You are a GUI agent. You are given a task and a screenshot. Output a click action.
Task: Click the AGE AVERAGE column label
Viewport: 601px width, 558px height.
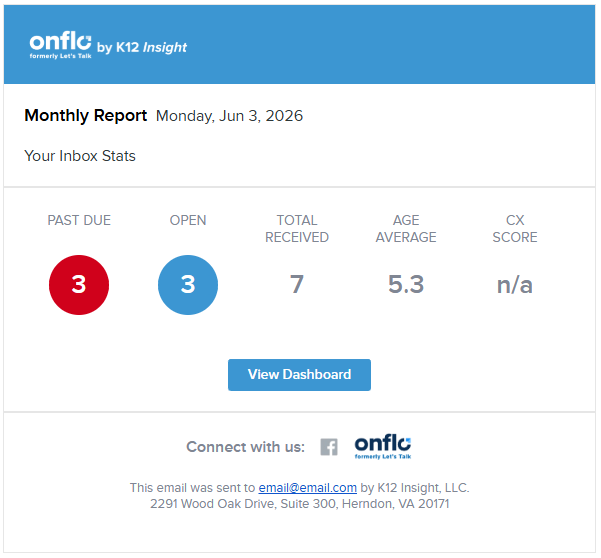406,229
